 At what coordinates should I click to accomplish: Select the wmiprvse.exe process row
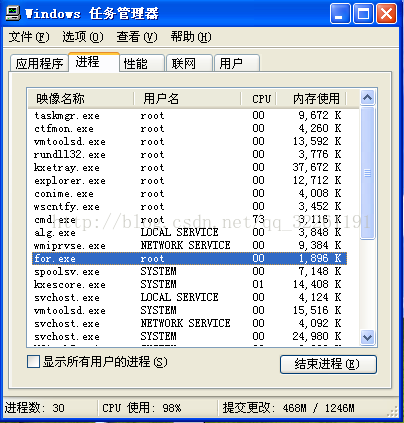(189, 246)
